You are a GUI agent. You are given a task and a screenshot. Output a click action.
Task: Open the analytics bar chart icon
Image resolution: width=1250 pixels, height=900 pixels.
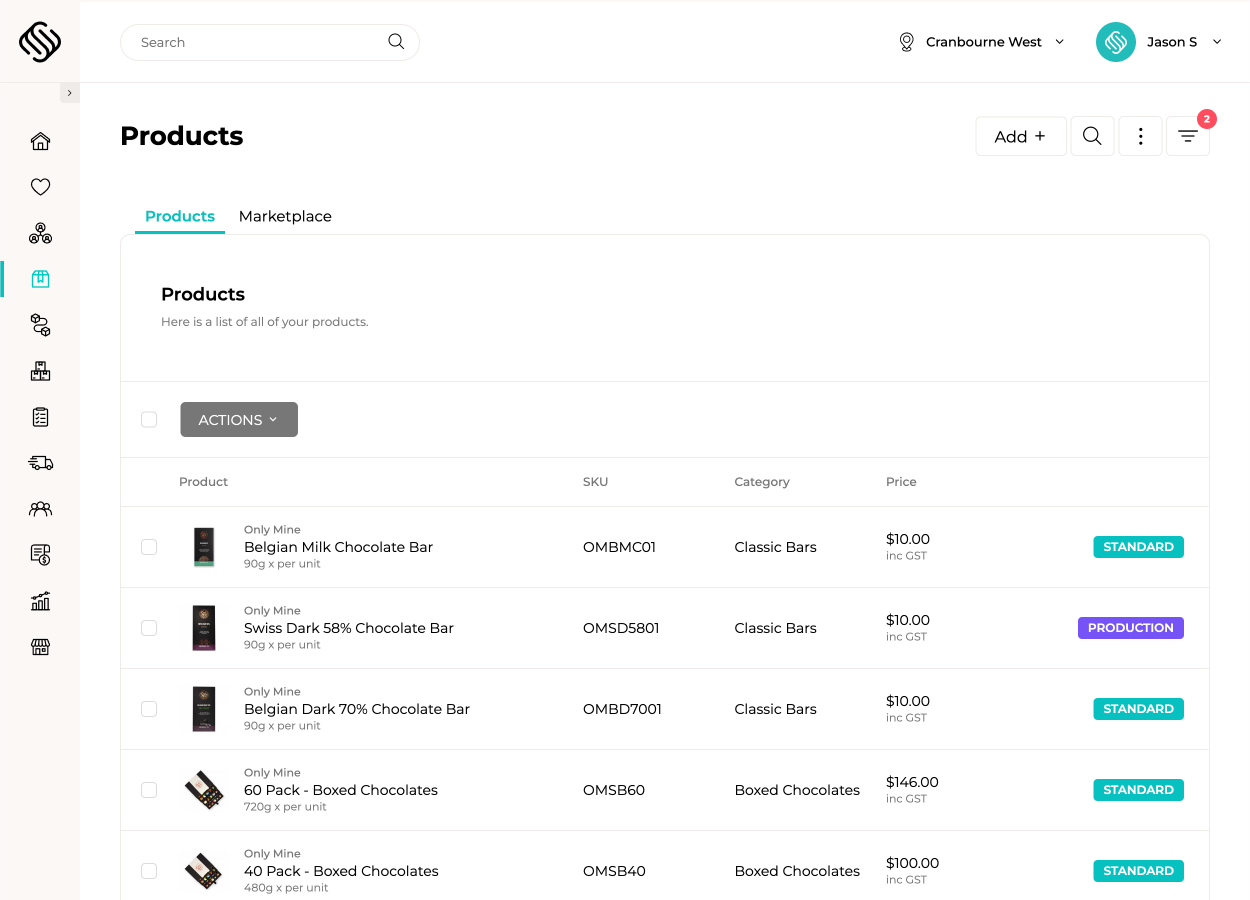[x=40, y=601]
